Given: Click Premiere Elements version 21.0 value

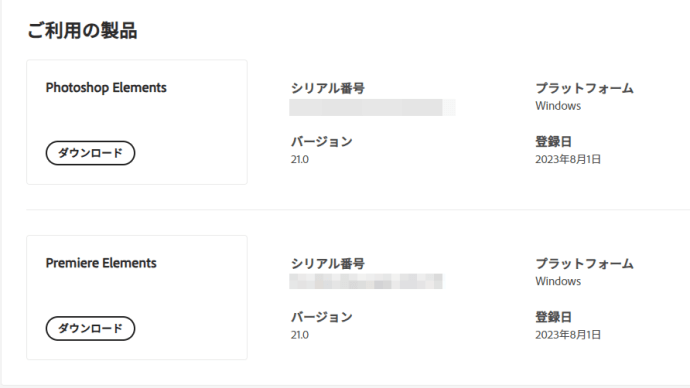Looking at the screenshot, I should point(300,335).
